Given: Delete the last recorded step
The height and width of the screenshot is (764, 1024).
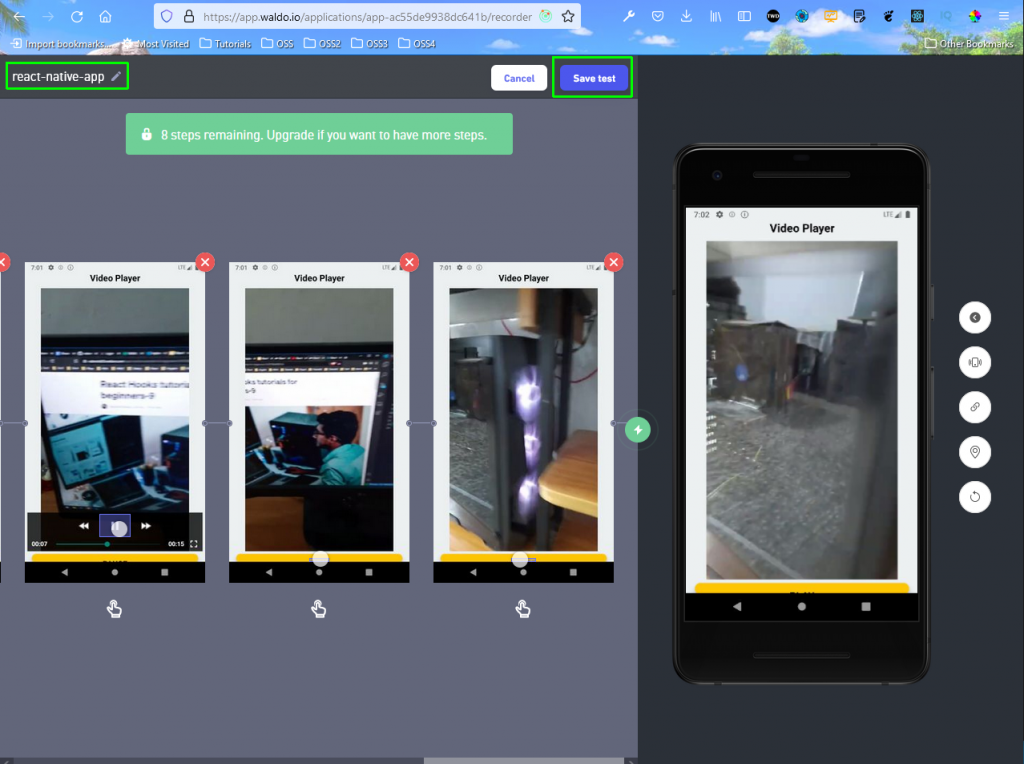Looking at the screenshot, I should (x=614, y=263).
